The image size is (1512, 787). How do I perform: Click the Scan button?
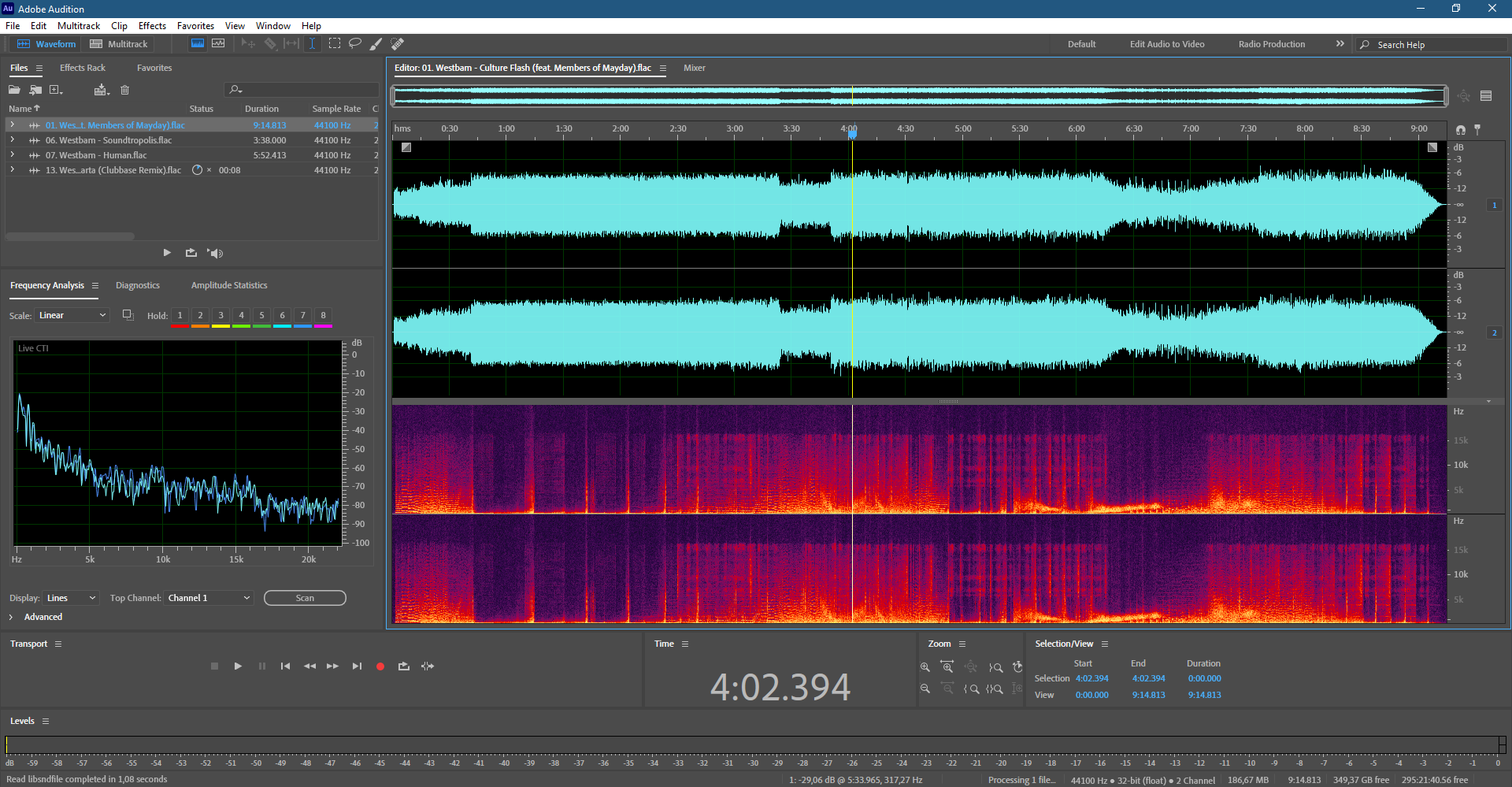[305, 598]
